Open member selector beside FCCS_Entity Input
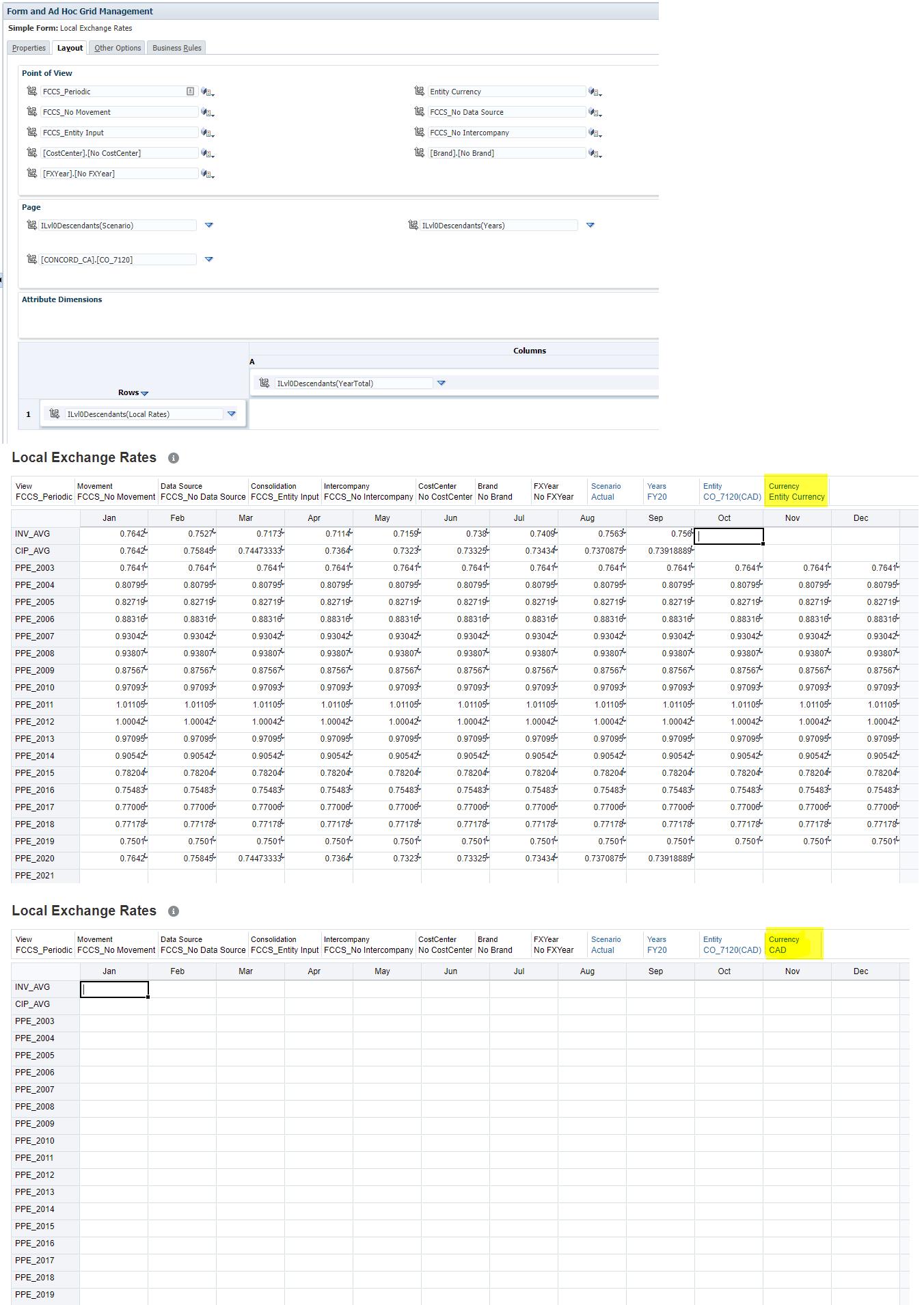The height and width of the screenshot is (1305, 924). [208, 133]
